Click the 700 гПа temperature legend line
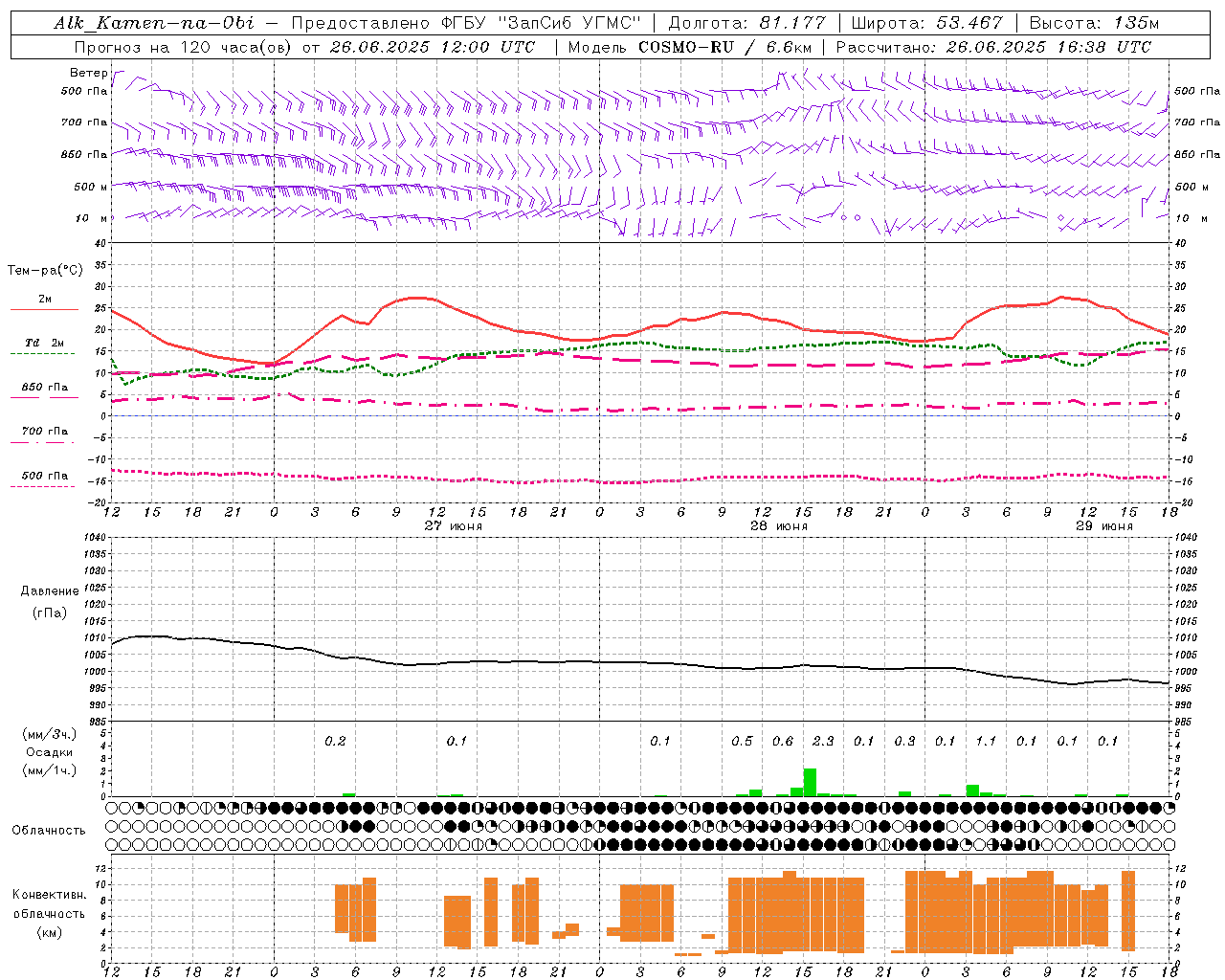The image size is (1225, 980). [x=44, y=442]
